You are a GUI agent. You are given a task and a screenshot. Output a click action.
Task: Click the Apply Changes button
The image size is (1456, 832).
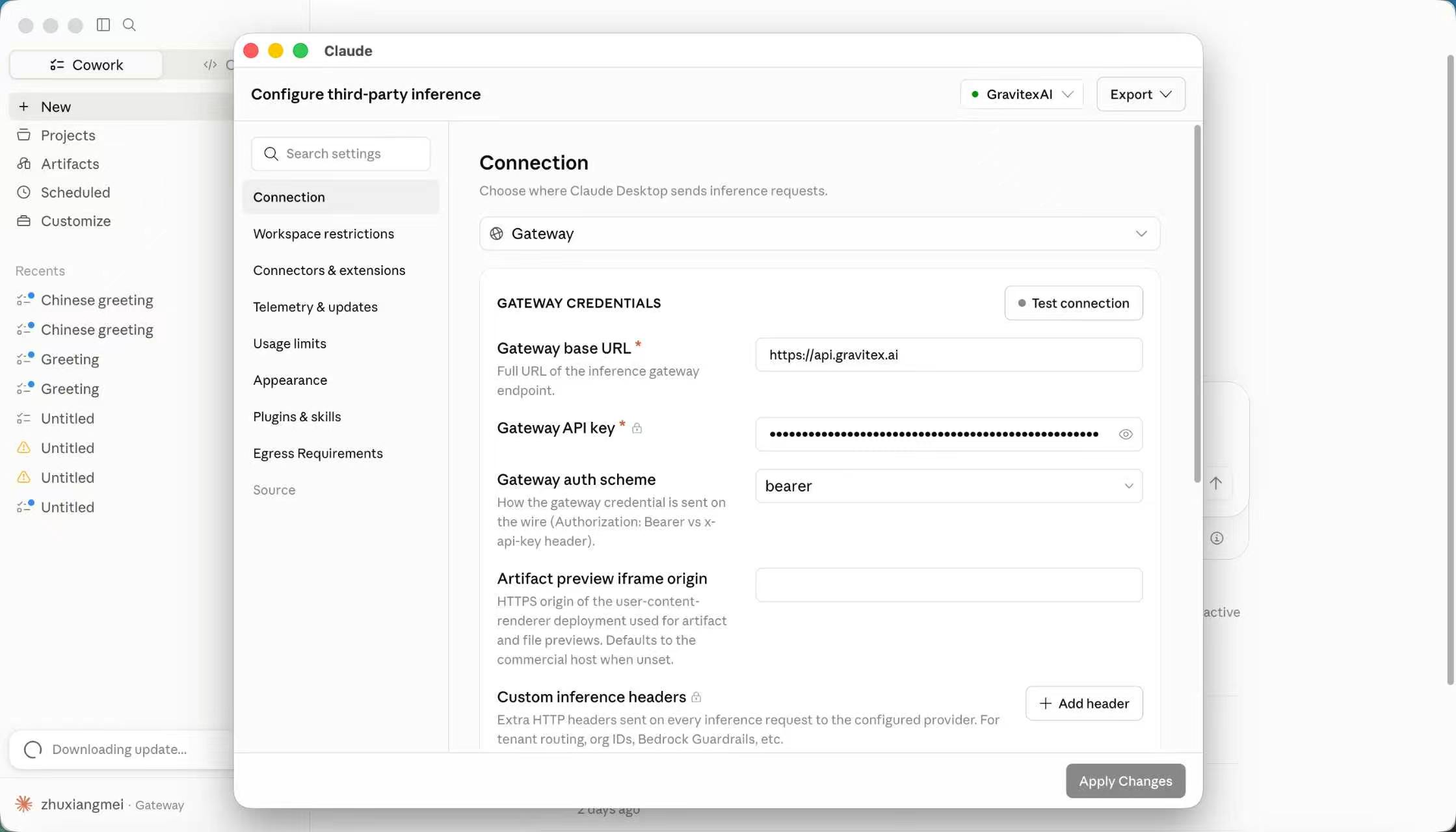coord(1126,781)
